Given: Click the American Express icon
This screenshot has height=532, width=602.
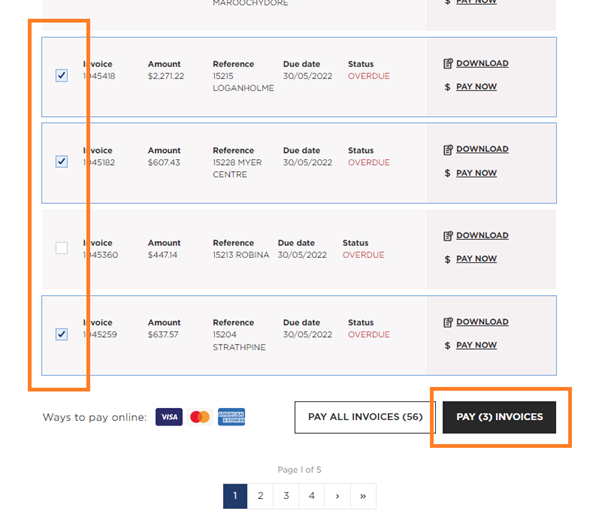Looking at the screenshot, I should (232, 417).
